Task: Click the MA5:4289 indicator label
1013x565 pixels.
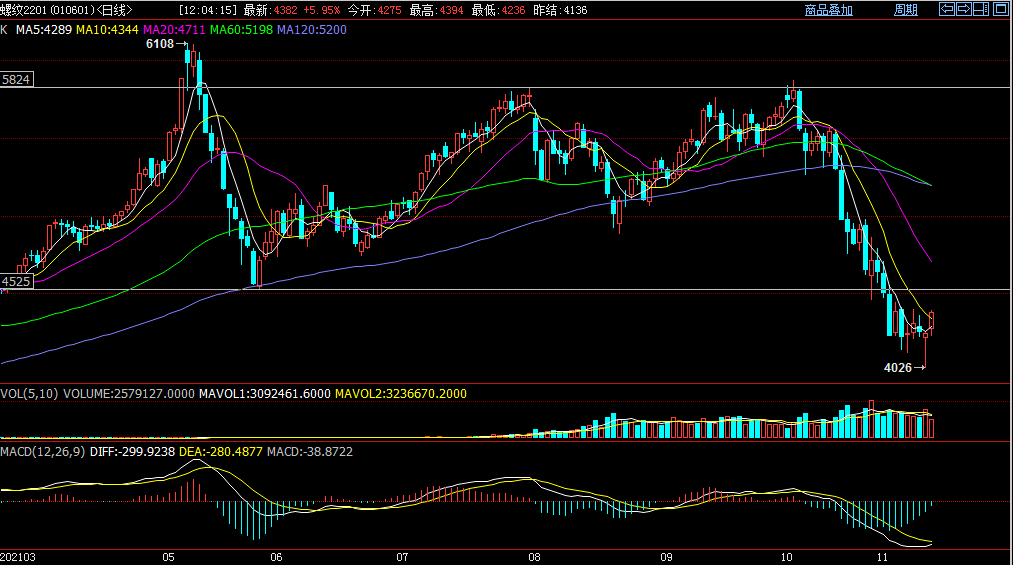Action: tap(44, 30)
